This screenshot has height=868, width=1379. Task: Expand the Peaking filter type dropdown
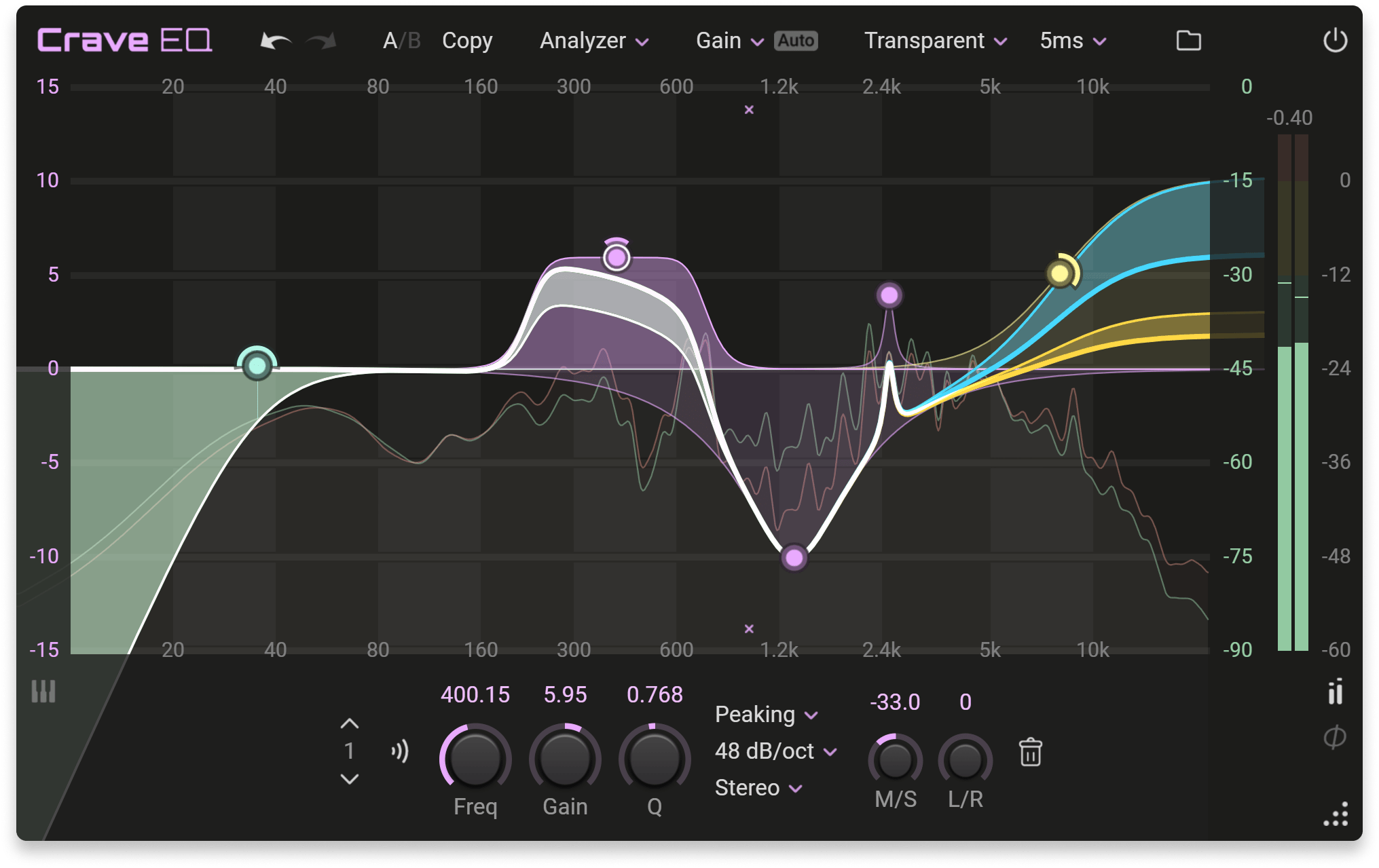point(766,715)
